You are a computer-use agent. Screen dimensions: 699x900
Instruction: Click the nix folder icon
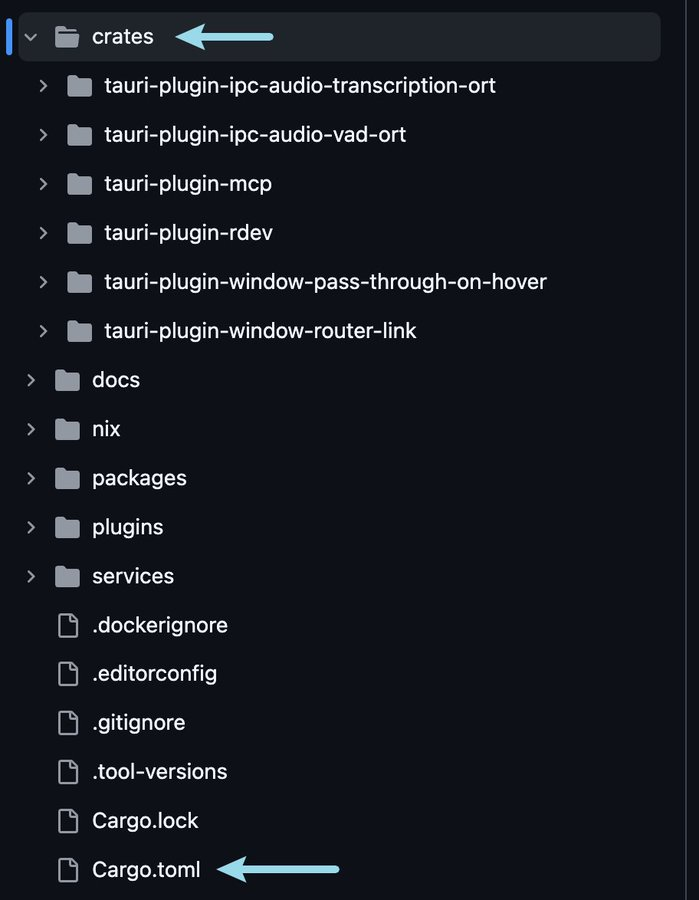[x=66, y=429]
